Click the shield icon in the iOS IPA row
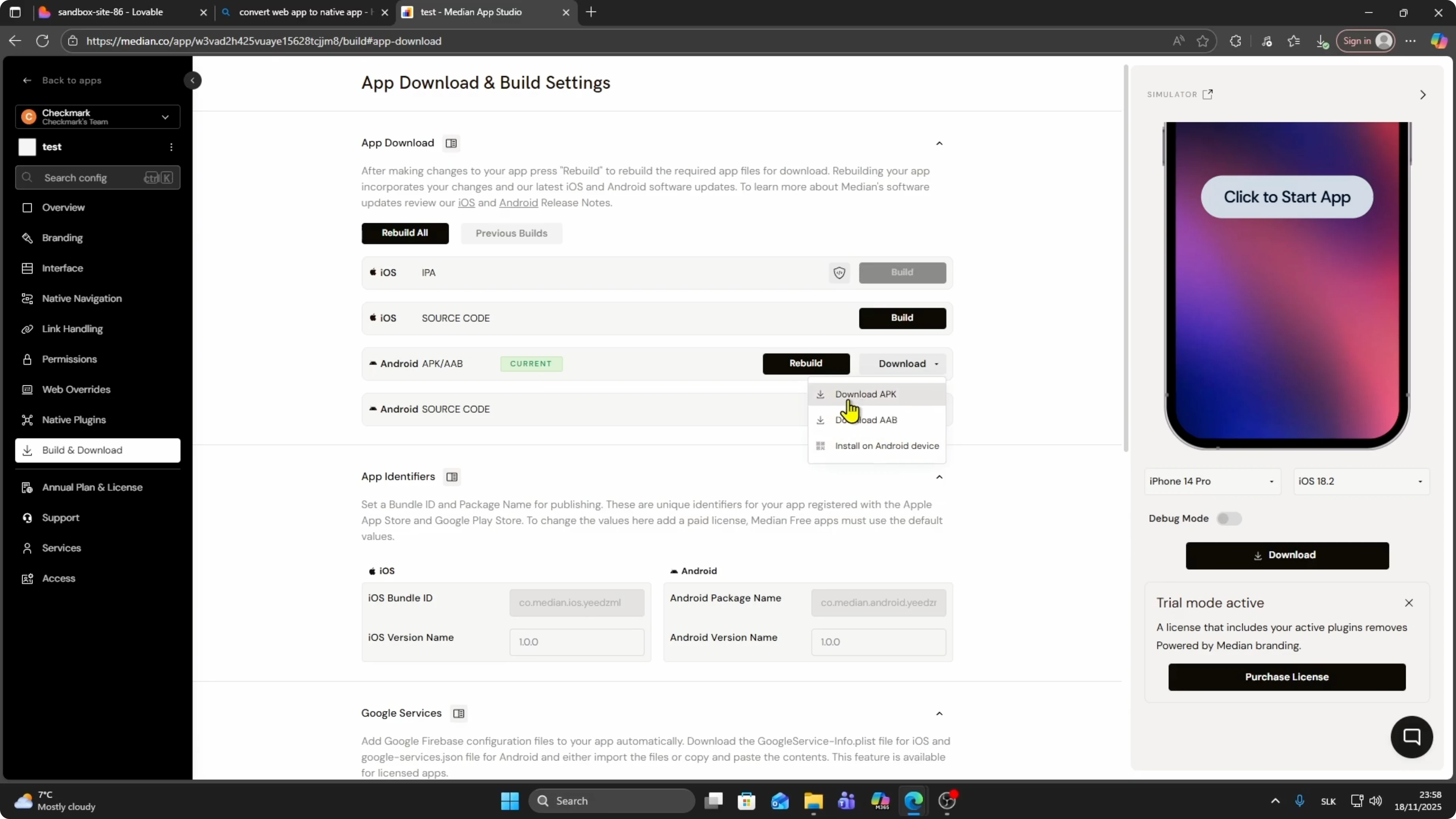The width and height of the screenshot is (1456, 819). pos(839,273)
